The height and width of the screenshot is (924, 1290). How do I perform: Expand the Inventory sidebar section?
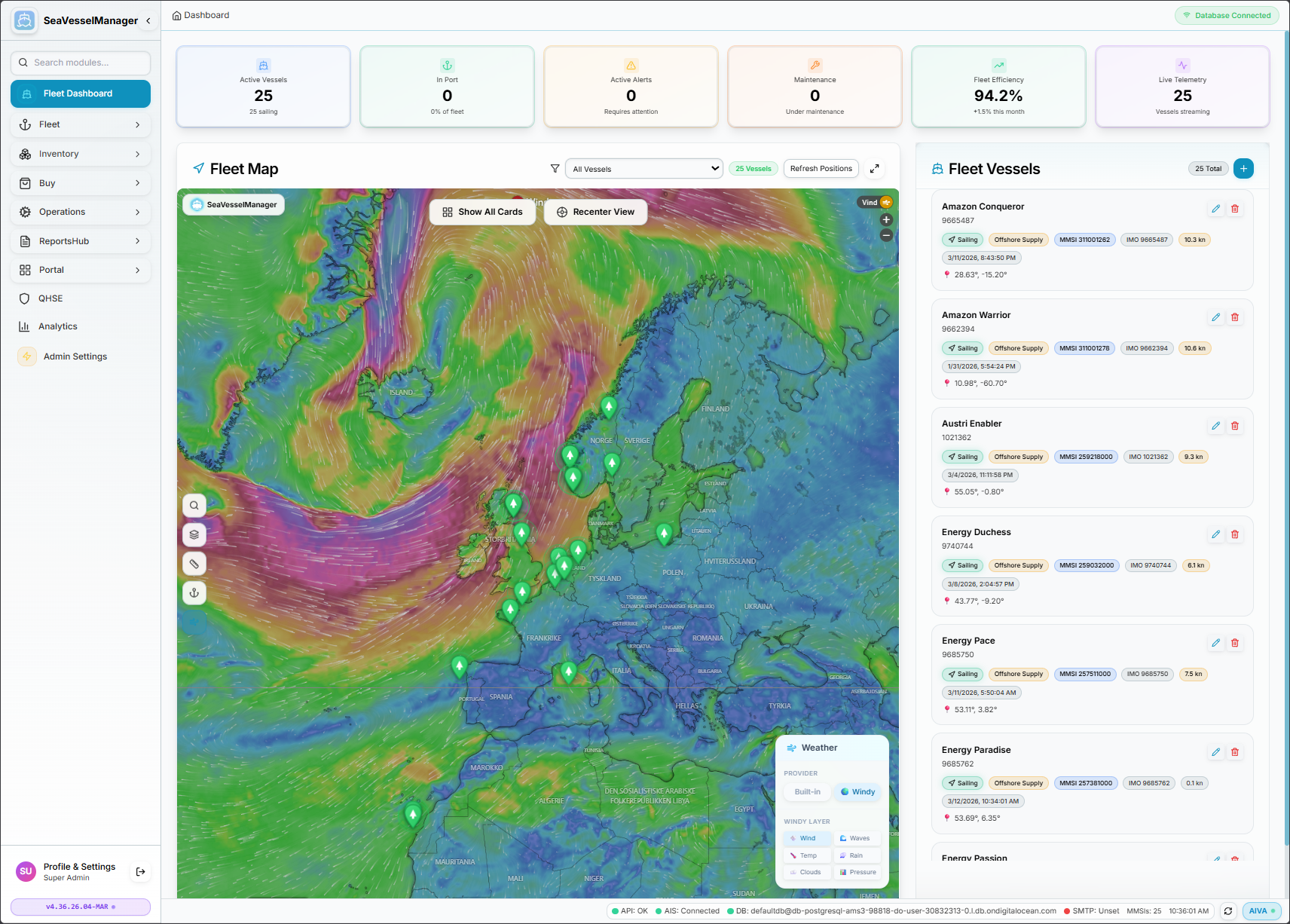80,153
